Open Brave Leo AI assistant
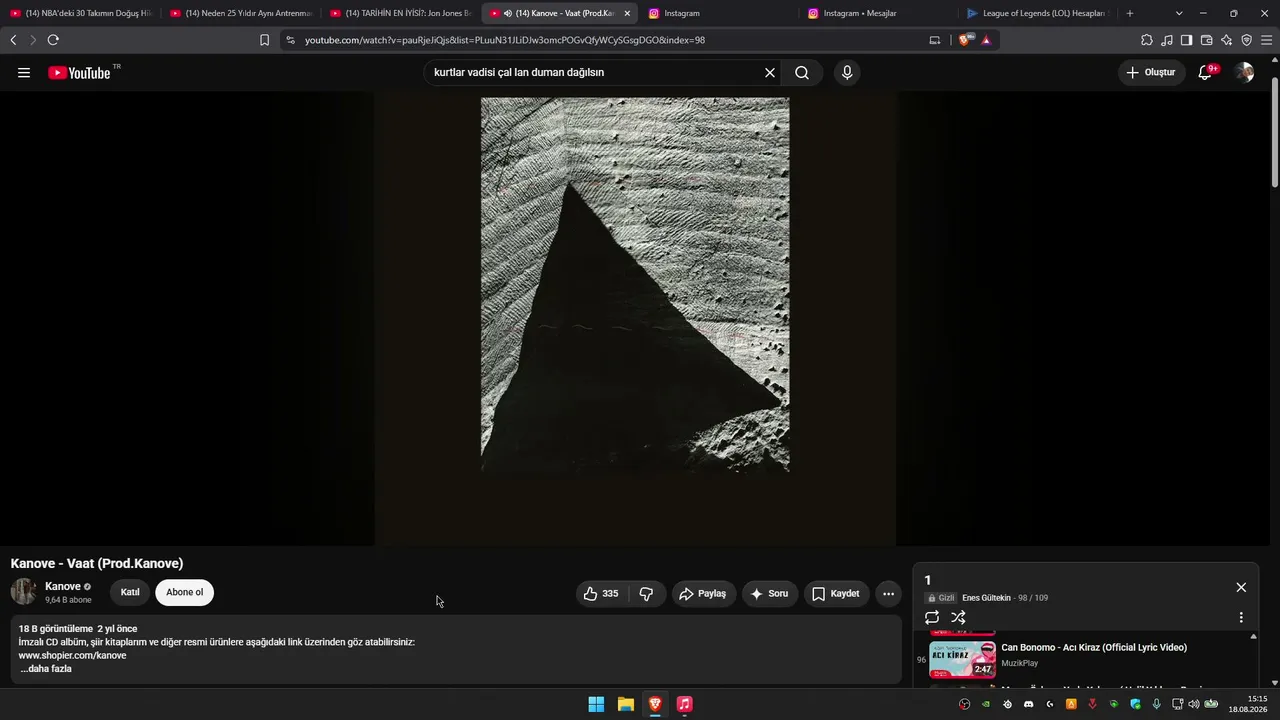The width and height of the screenshot is (1280, 720). [1227, 40]
